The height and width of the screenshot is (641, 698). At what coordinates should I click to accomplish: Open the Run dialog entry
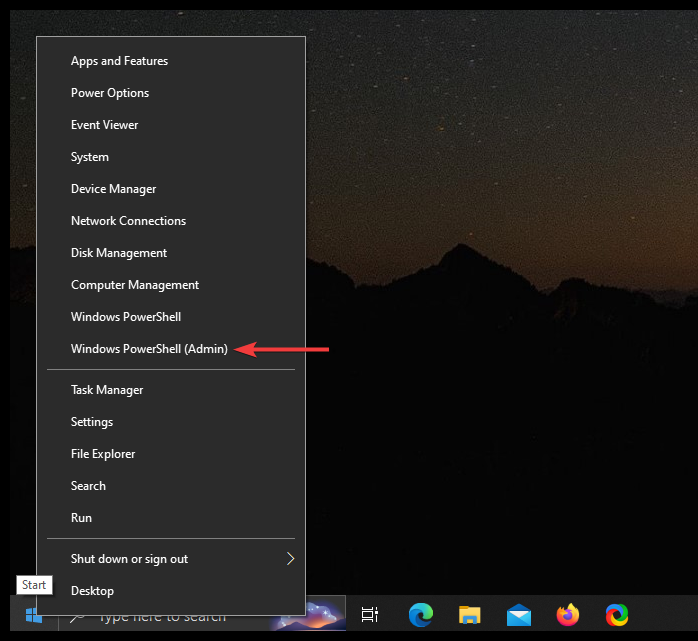point(171,518)
